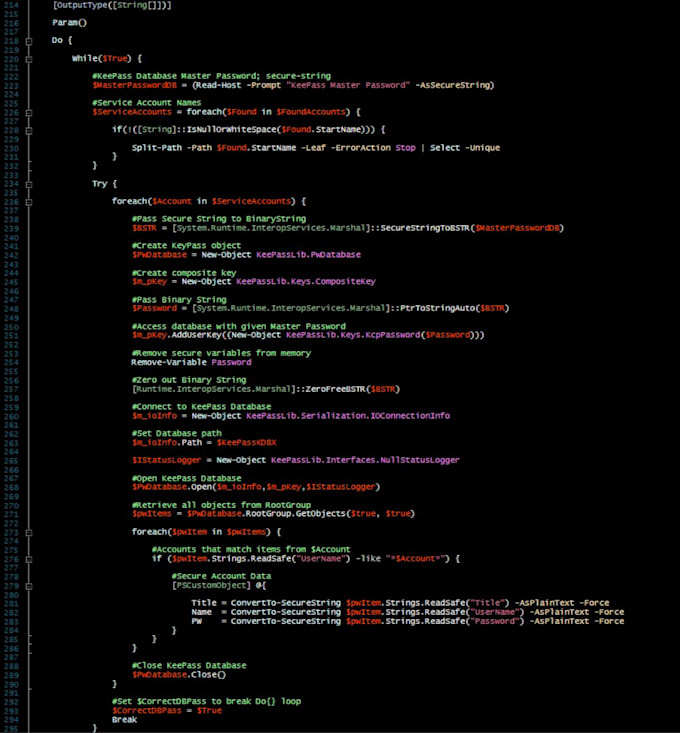
Task: Click the comment '#Zero out Binary String'
Action: [x=189, y=380]
